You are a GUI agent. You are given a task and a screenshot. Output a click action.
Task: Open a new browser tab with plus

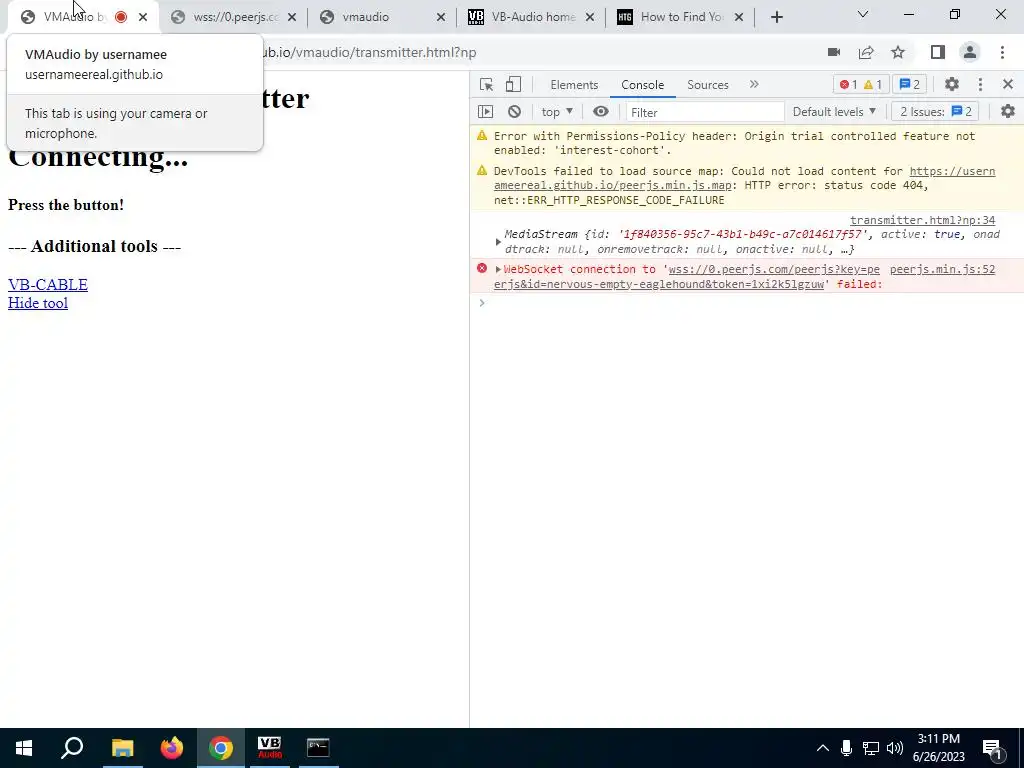point(776,17)
